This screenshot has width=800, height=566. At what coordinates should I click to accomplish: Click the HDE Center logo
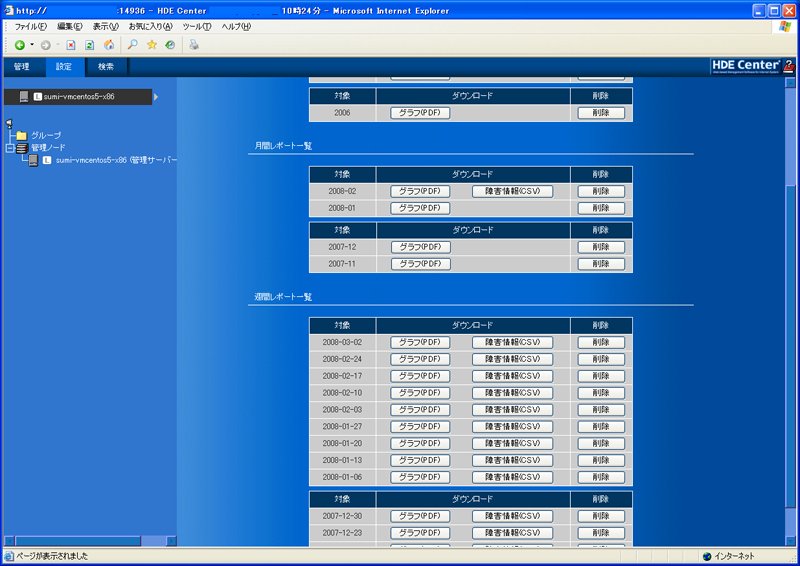point(745,66)
